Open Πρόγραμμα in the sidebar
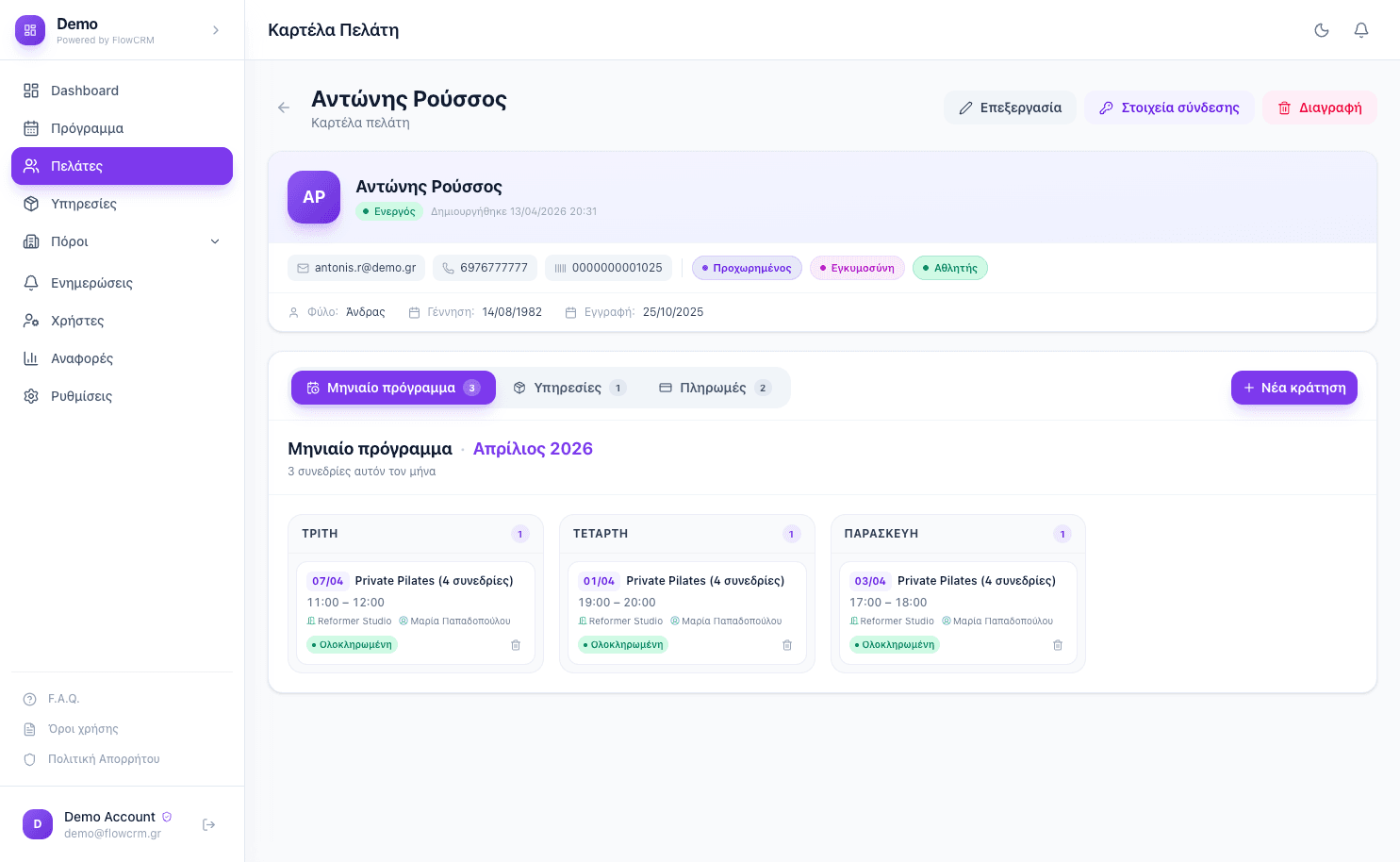Screen dimensions: 1400x862 (x=123, y=128)
